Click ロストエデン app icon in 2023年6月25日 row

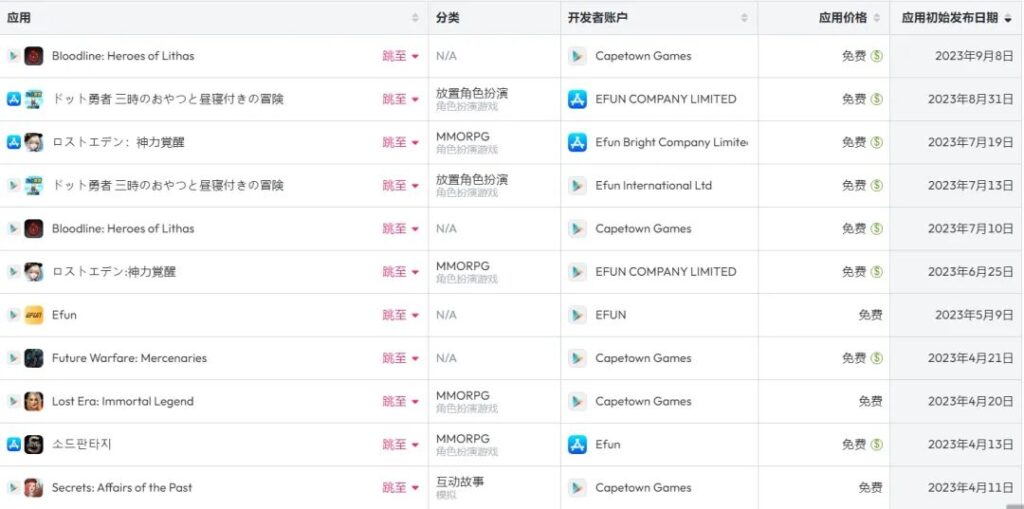(x=34, y=272)
